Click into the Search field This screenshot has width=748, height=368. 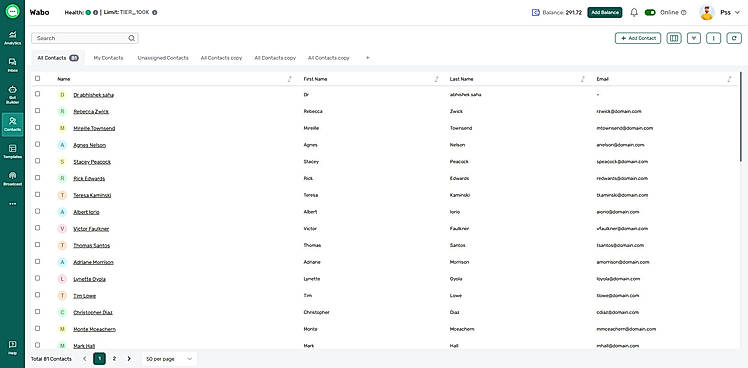(x=85, y=38)
